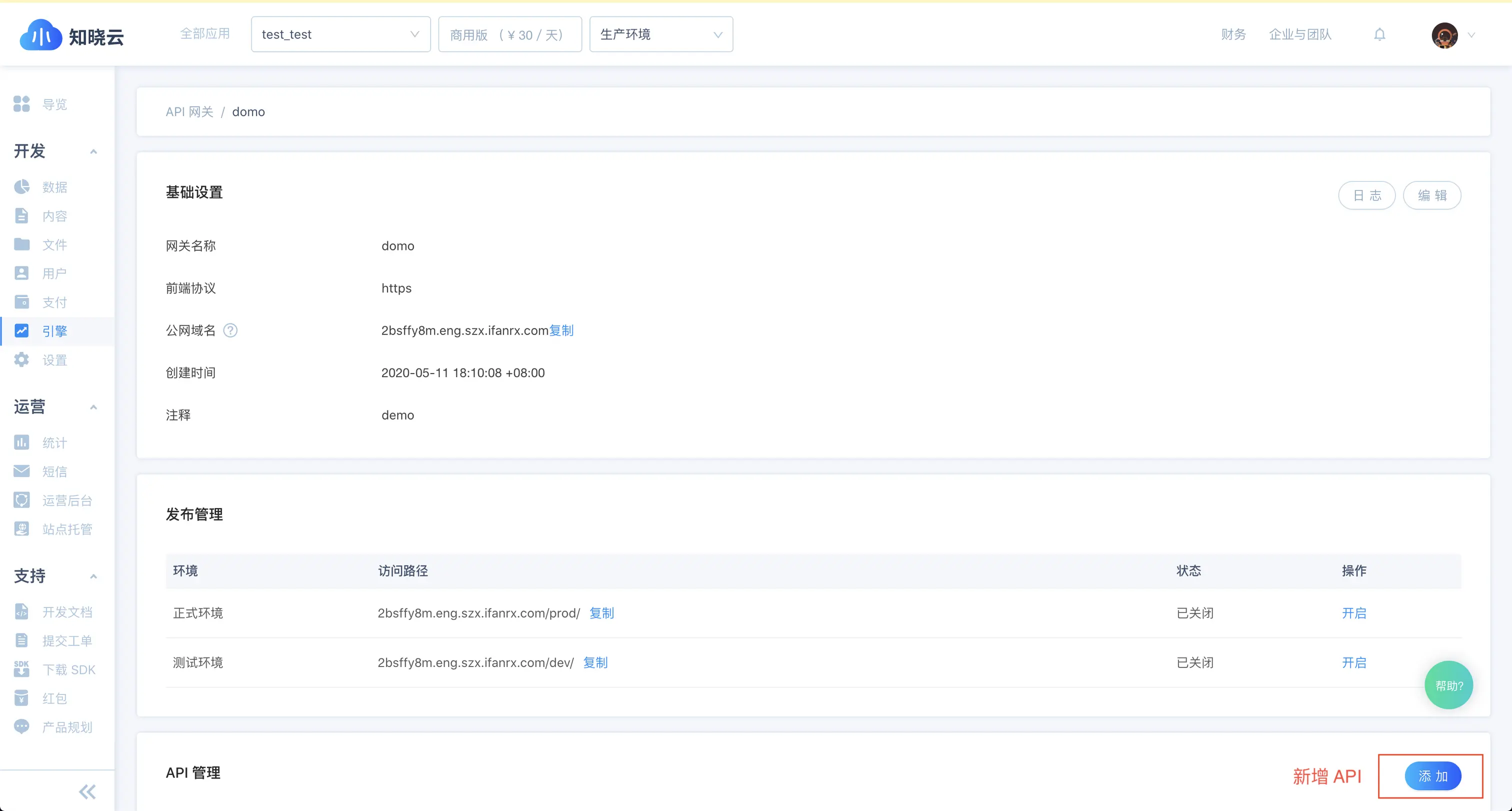Viewport: 1512px width, 811px height.
Task: Enable the 正式环境 with 开启
Action: coord(1353,612)
